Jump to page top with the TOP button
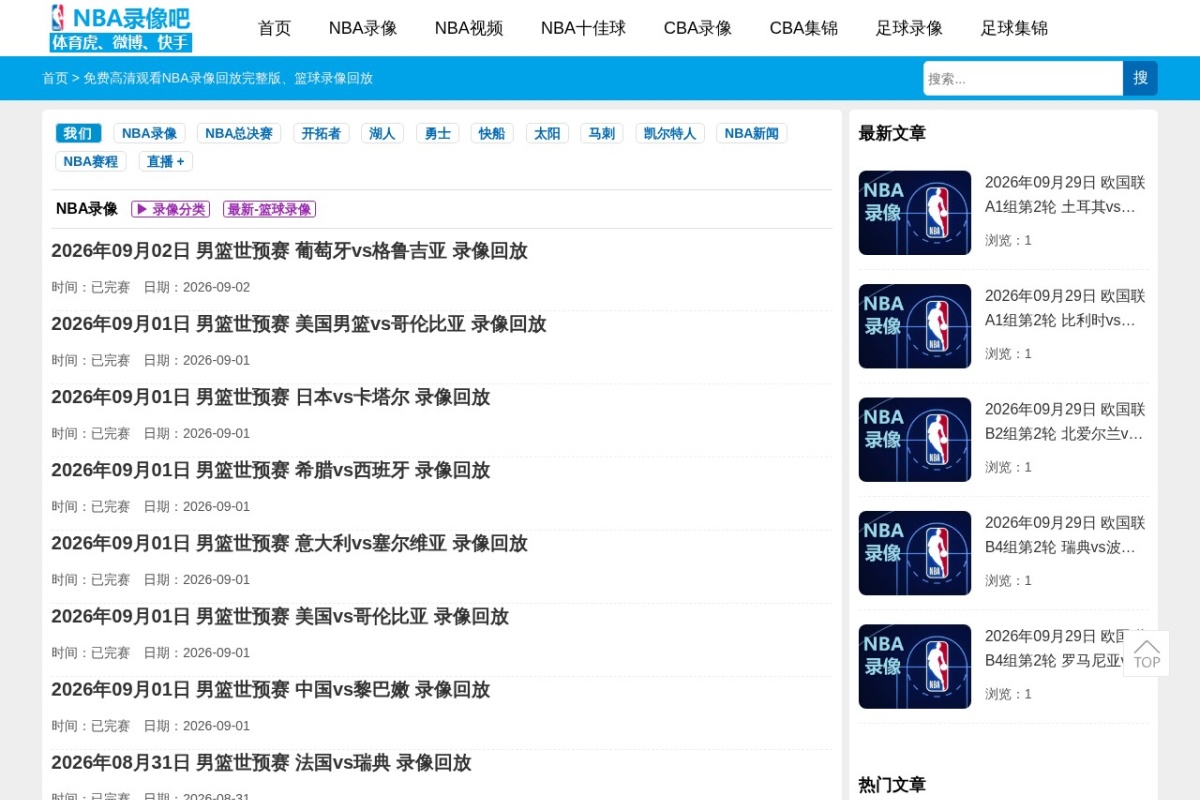1200x800 pixels. pyautogui.click(x=1146, y=653)
